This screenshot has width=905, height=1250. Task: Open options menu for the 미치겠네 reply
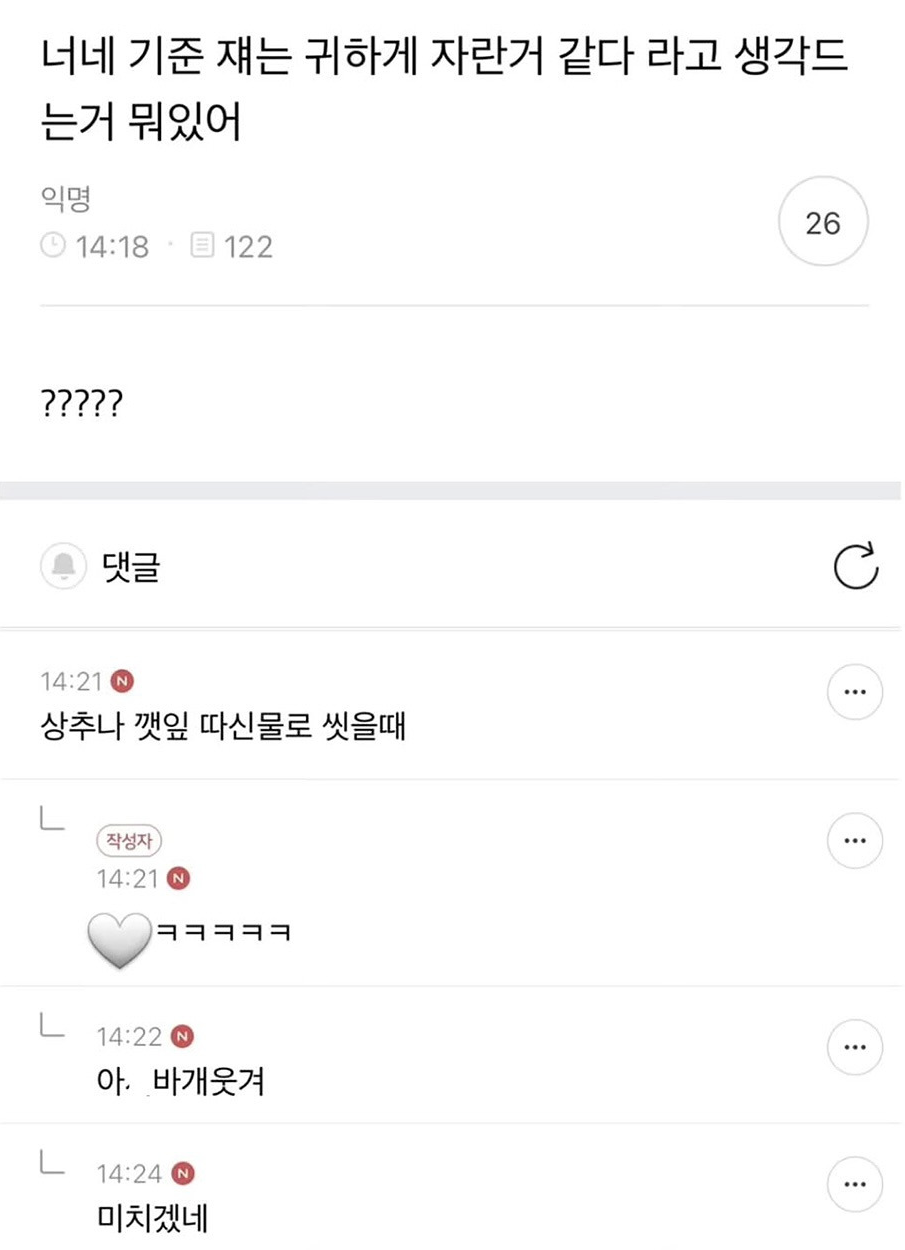point(855,1184)
